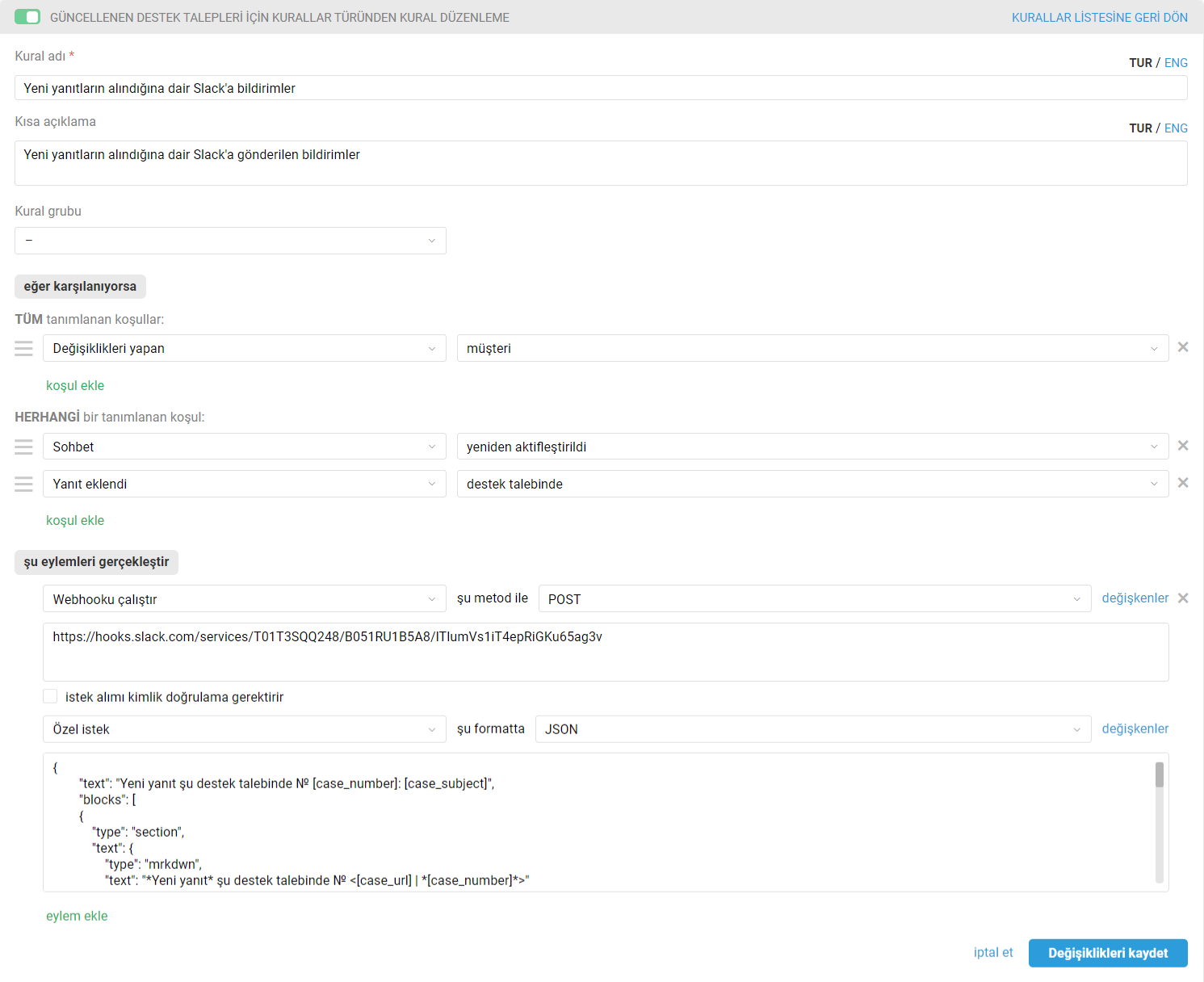Click the şu eylemleri gerçekleştir section label
1204x982 pixels.
tap(96, 562)
